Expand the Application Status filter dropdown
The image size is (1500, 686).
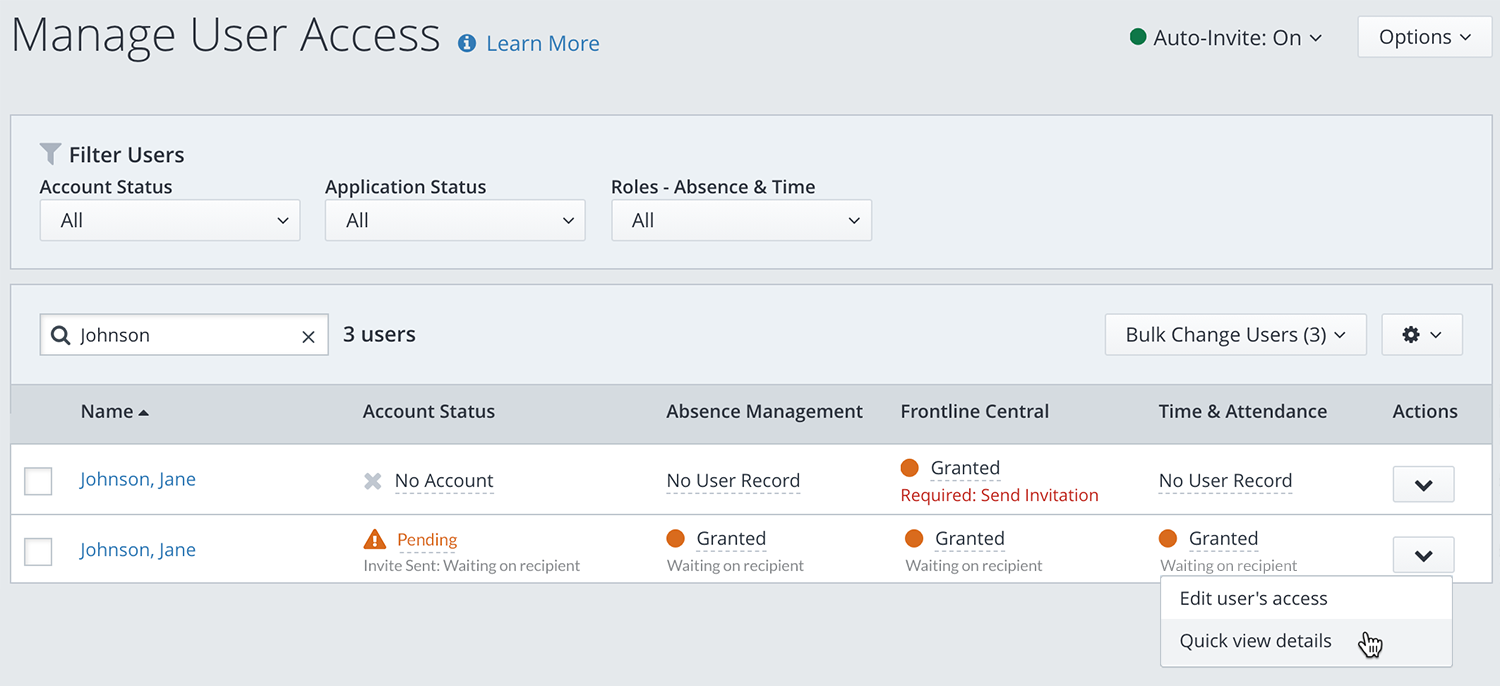click(x=455, y=220)
